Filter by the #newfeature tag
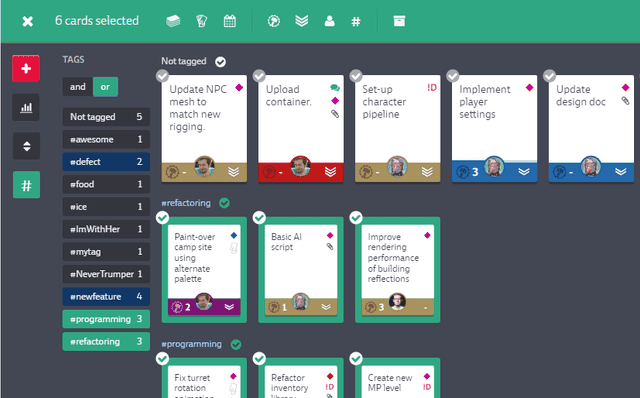Viewport: 640px width, 398px height. coord(106,296)
